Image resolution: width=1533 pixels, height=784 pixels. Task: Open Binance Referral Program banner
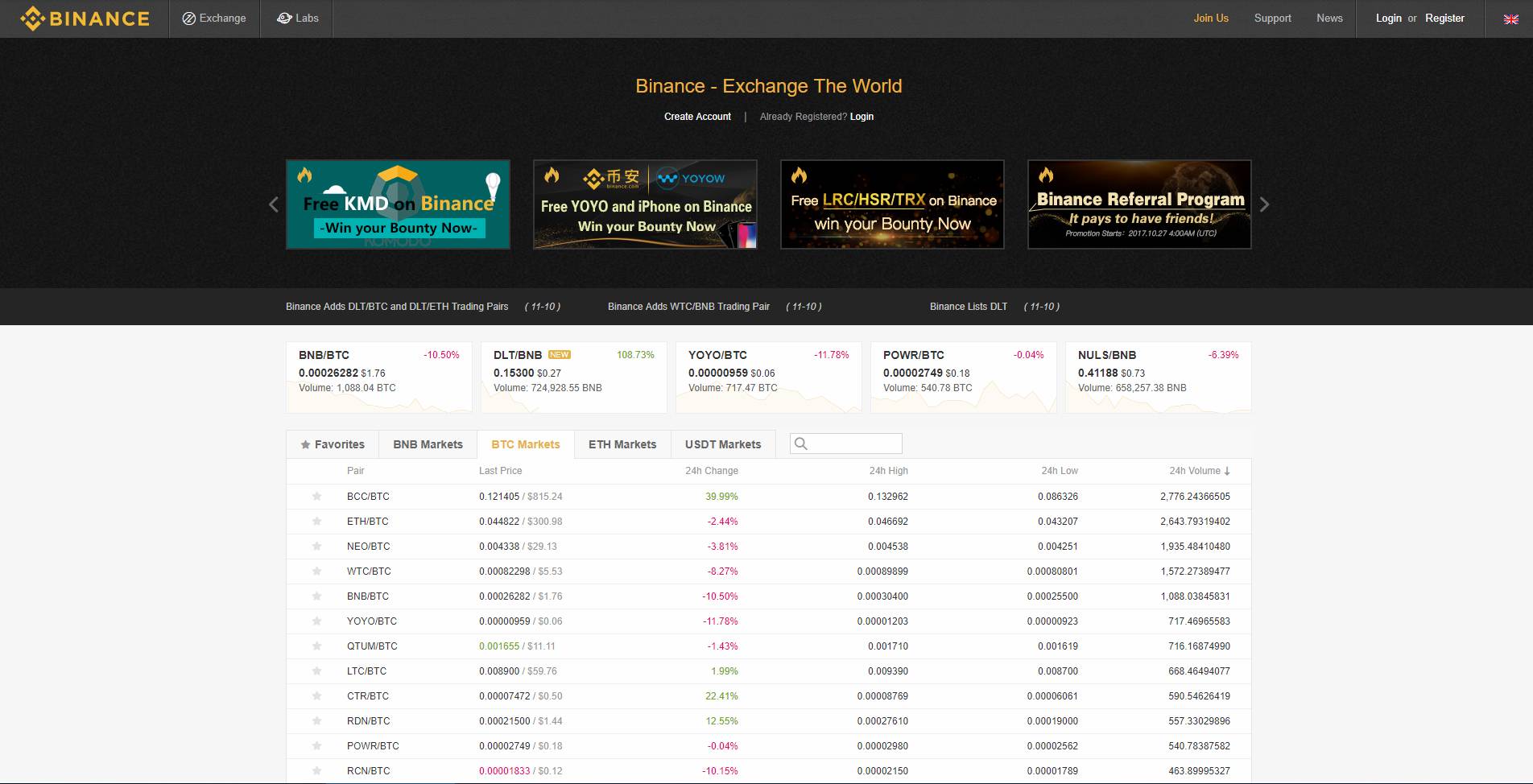1139,204
